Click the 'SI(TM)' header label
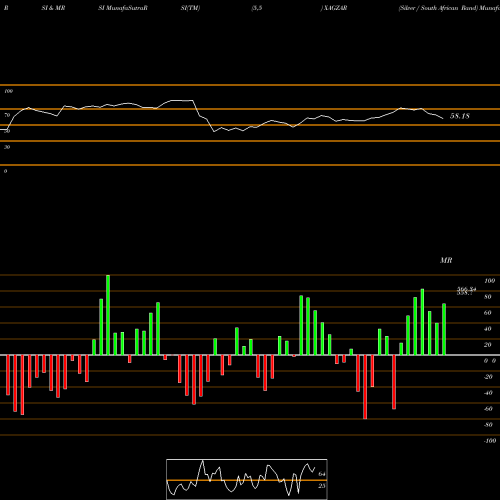 pyautogui.click(x=190, y=8)
